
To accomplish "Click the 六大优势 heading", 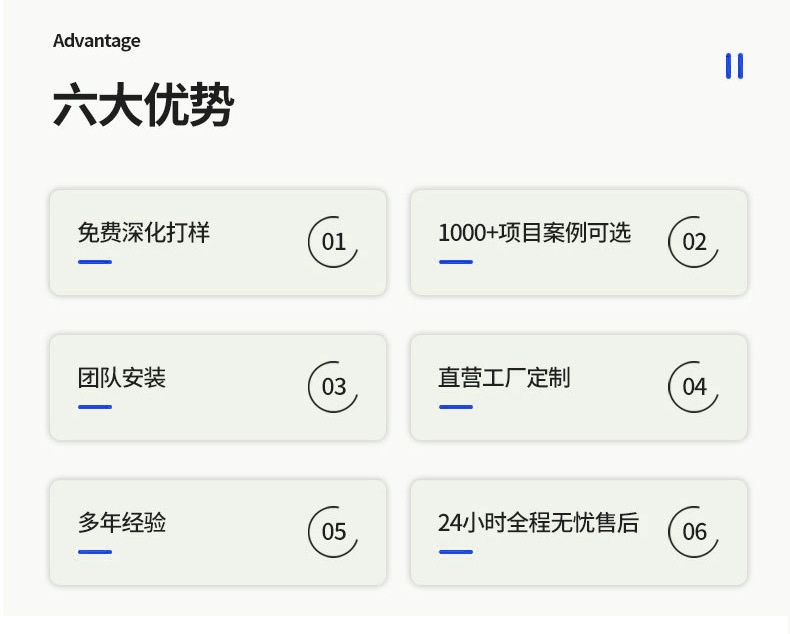I will (x=143, y=105).
